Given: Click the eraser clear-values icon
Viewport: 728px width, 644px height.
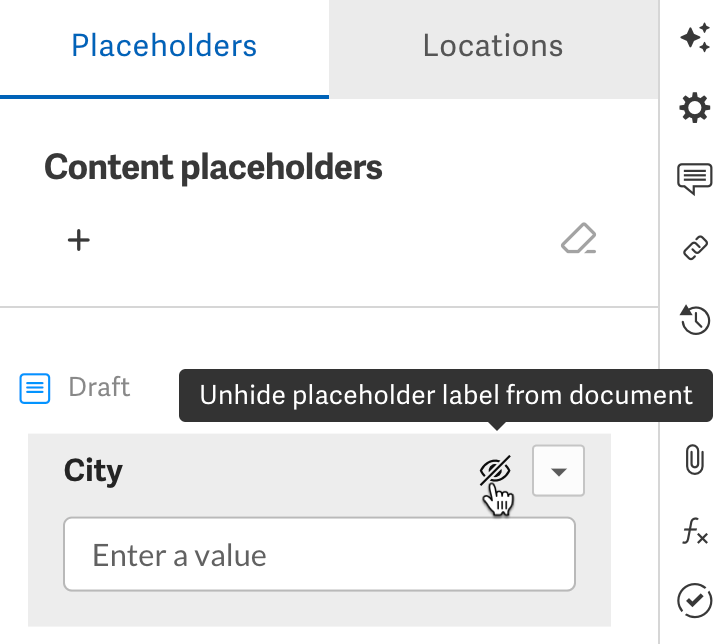Looking at the screenshot, I should coord(578,239).
